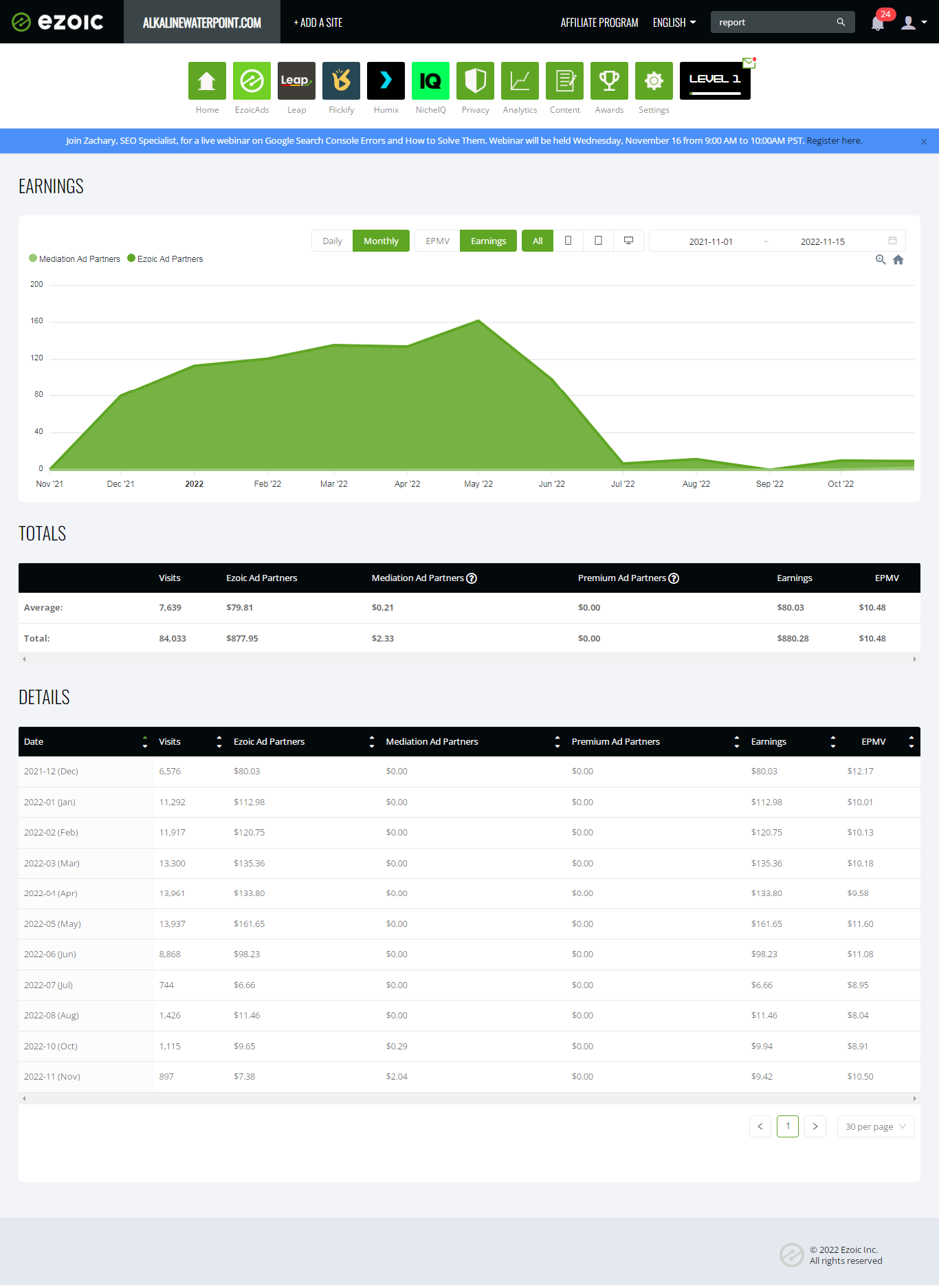Select page 1 in pagination
The width and height of the screenshot is (939, 1288).
click(788, 1126)
